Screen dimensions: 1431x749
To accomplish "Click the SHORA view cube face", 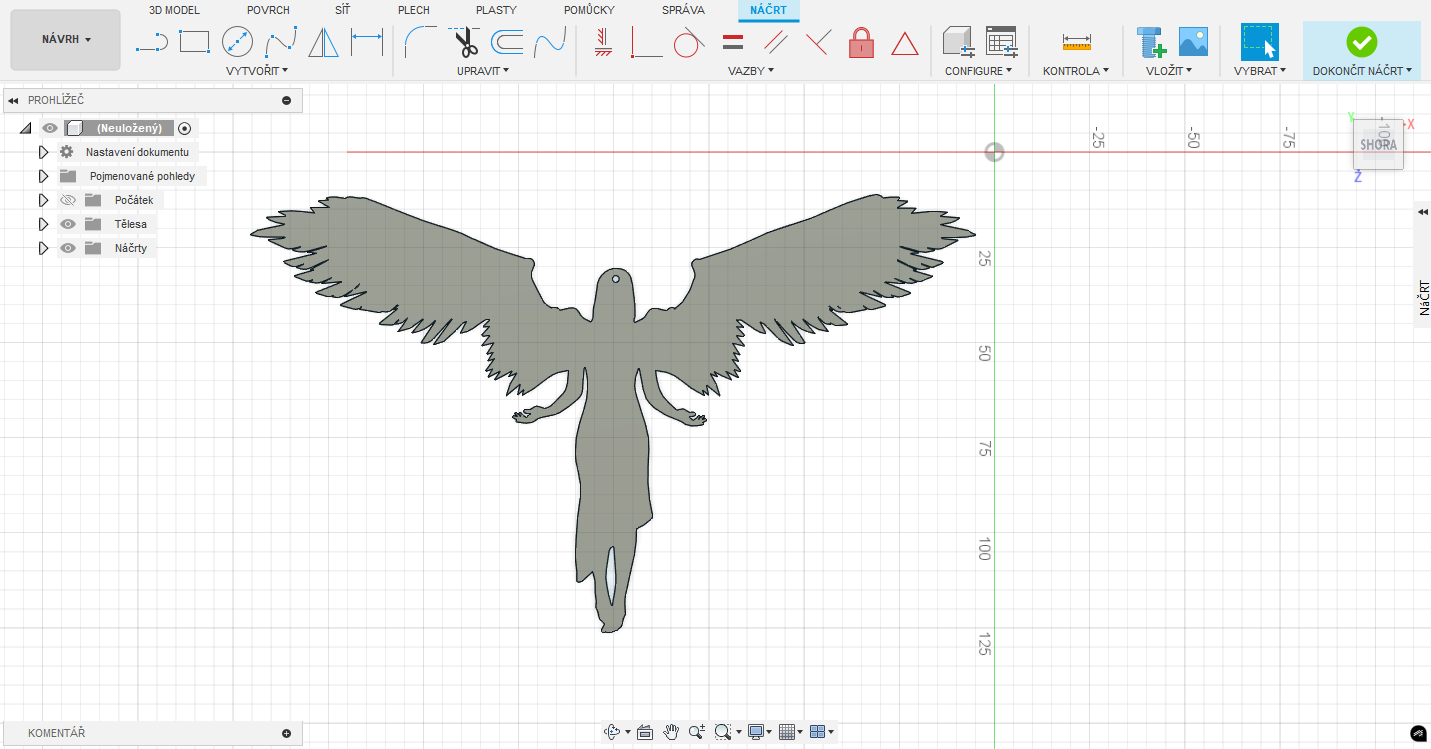I will point(1378,145).
